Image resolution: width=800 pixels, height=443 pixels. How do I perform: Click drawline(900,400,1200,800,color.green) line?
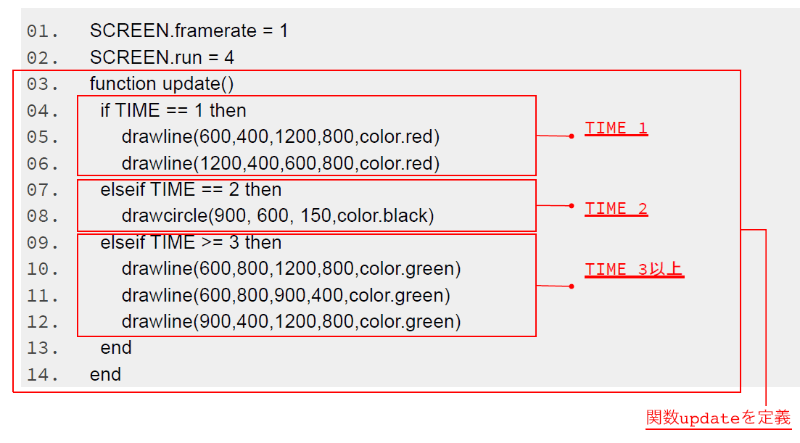[290, 321]
